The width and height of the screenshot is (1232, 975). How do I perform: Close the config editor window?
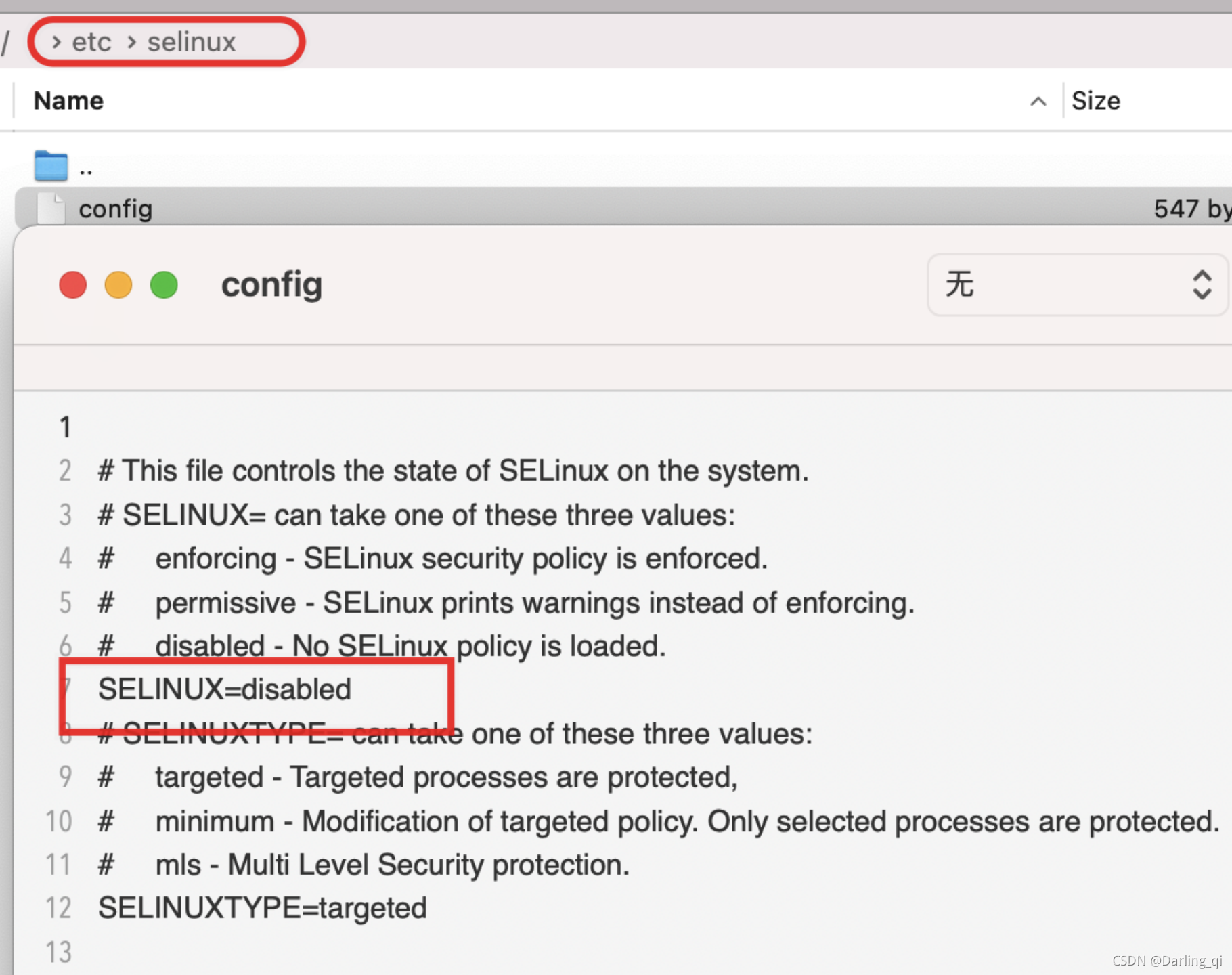pyautogui.click(x=72, y=284)
